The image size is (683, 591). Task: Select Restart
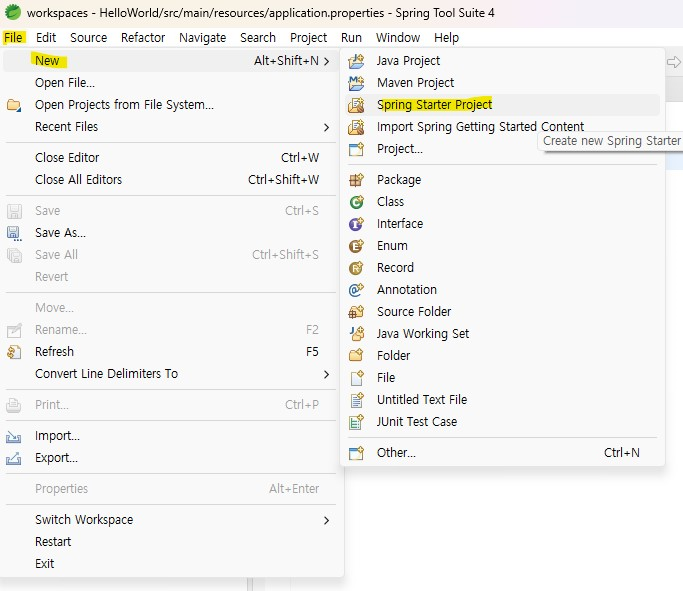[x=53, y=542]
